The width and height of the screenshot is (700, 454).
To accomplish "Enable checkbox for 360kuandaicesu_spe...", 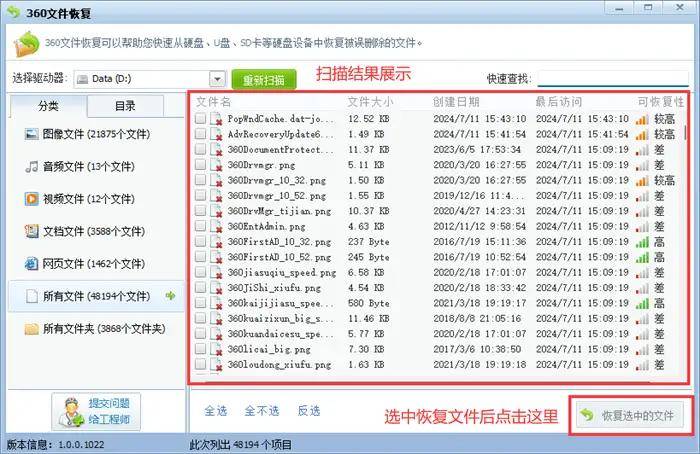I will (x=200, y=333).
